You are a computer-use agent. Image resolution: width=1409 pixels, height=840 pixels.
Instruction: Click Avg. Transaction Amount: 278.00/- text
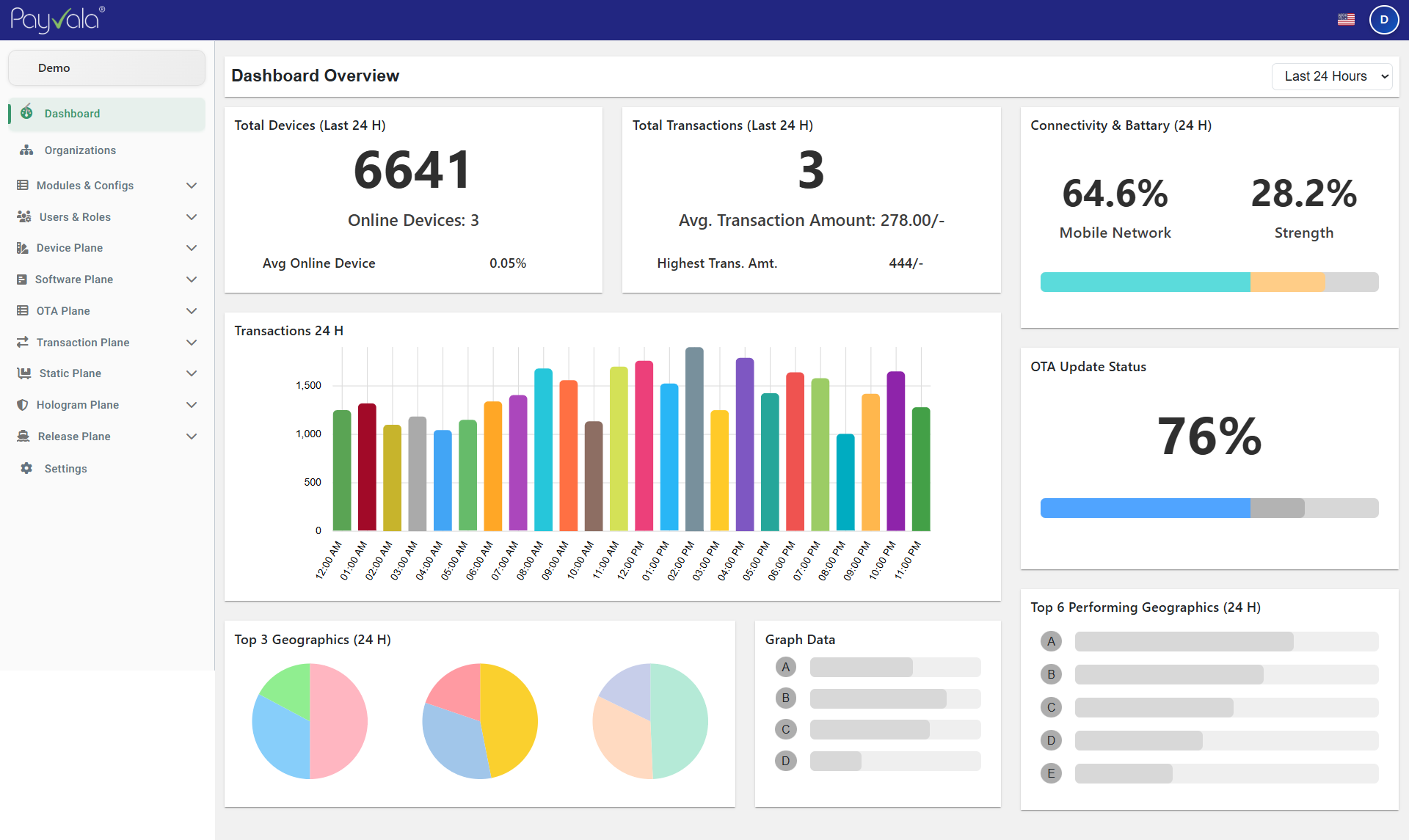click(812, 220)
